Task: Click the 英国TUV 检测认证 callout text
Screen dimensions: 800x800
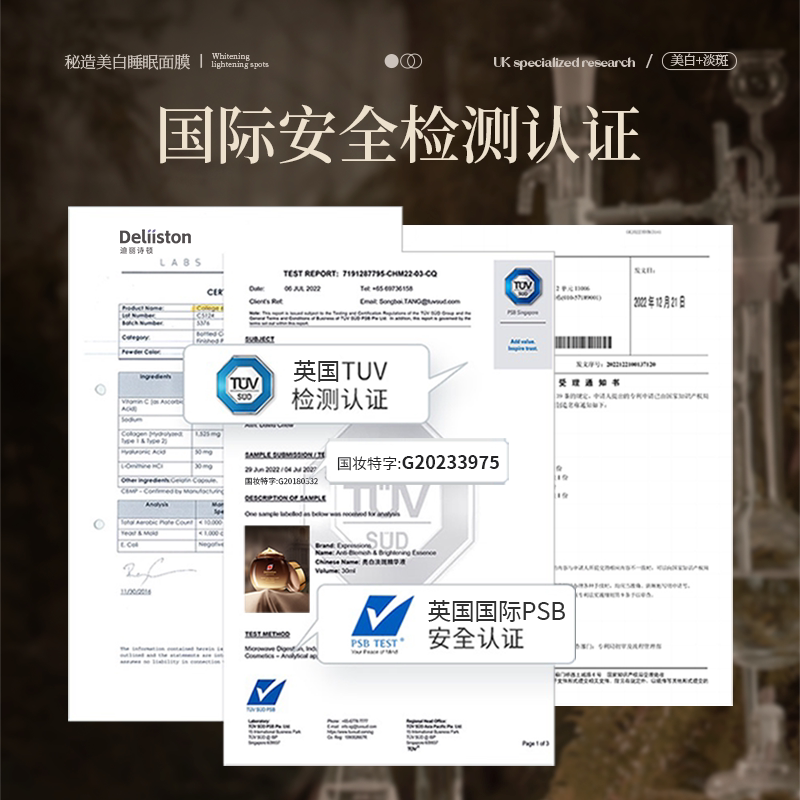Action: point(339,385)
